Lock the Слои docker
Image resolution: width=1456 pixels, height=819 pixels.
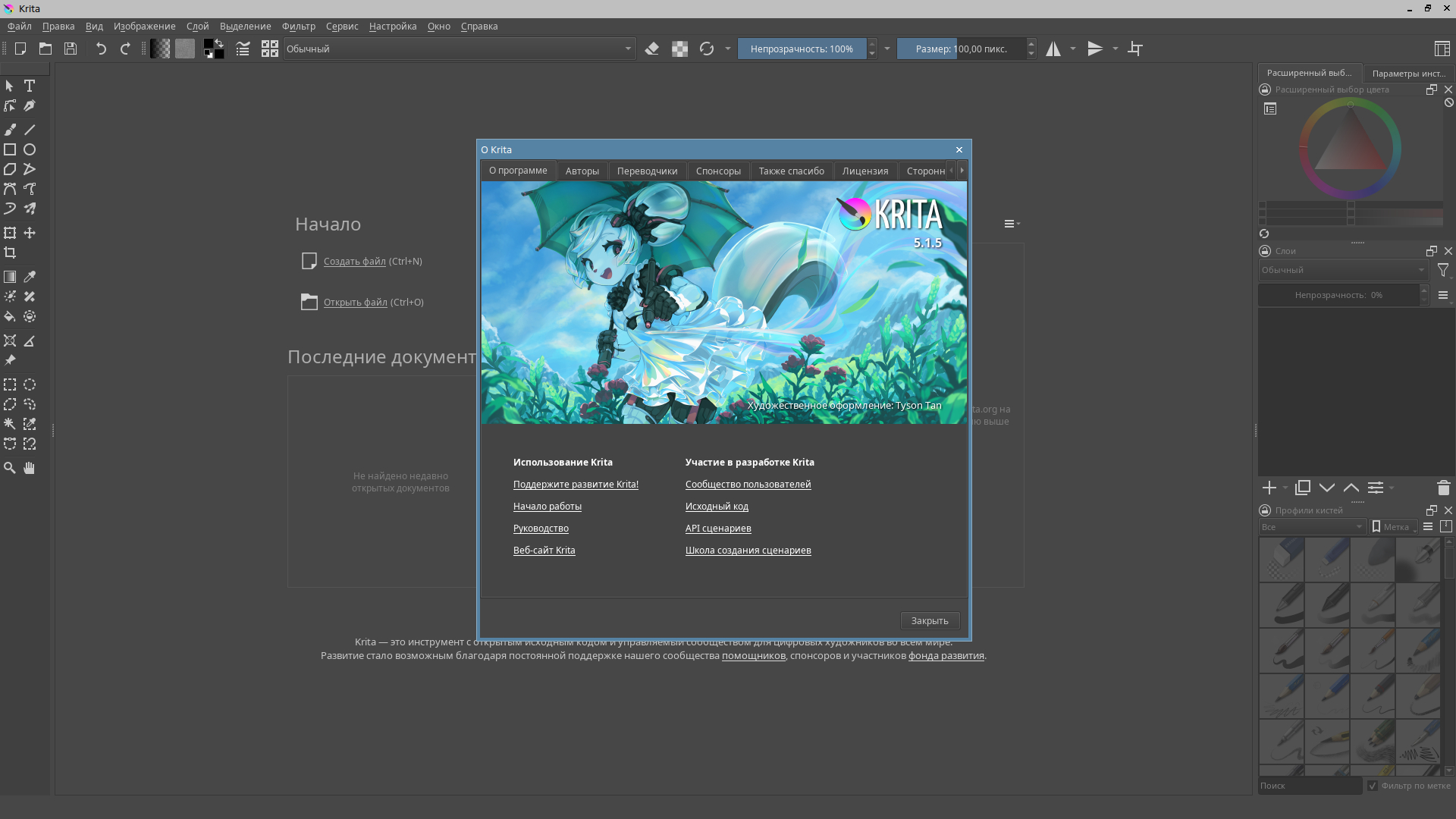coord(1265,251)
